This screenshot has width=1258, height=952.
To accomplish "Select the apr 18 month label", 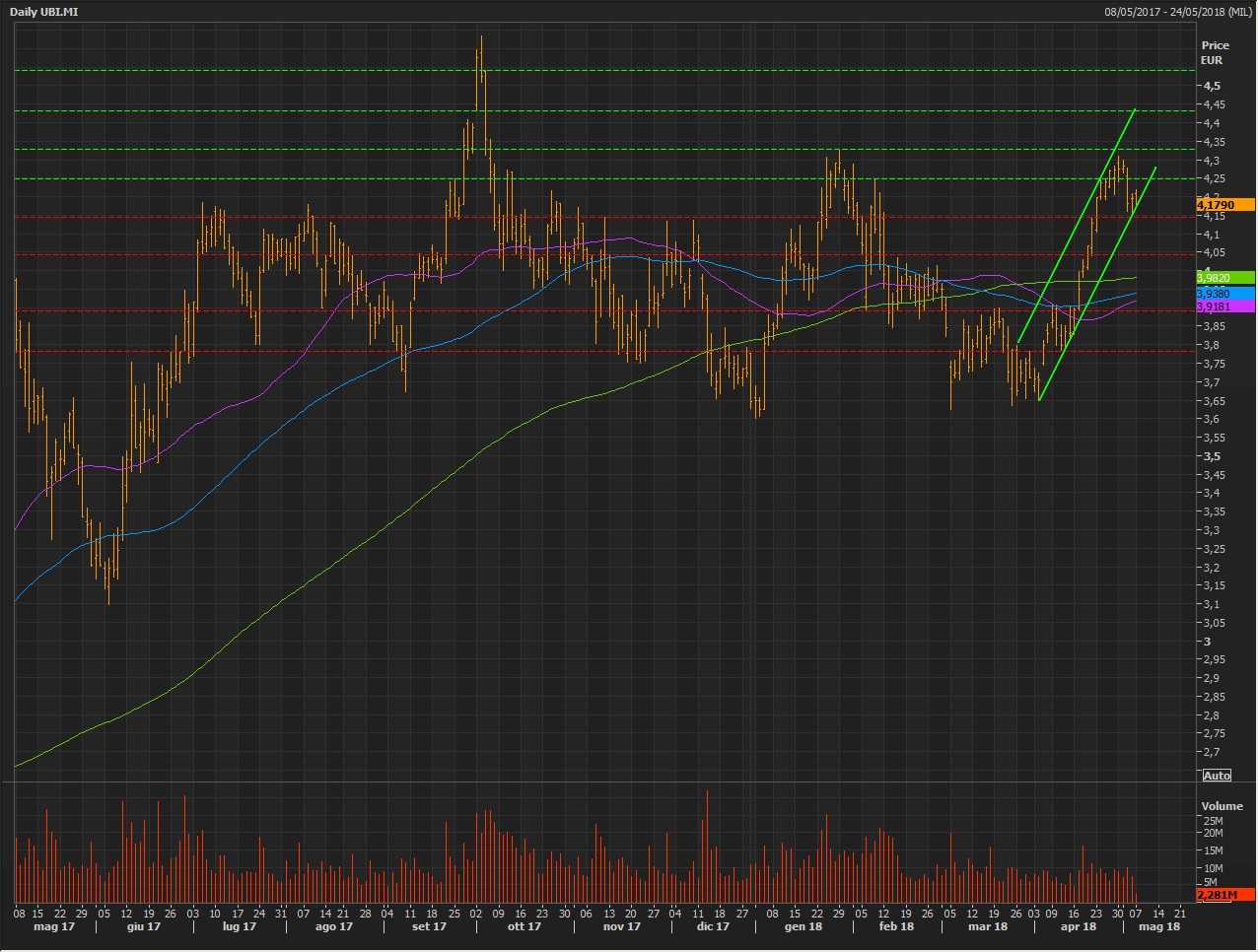I will (x=1078, y=927).
